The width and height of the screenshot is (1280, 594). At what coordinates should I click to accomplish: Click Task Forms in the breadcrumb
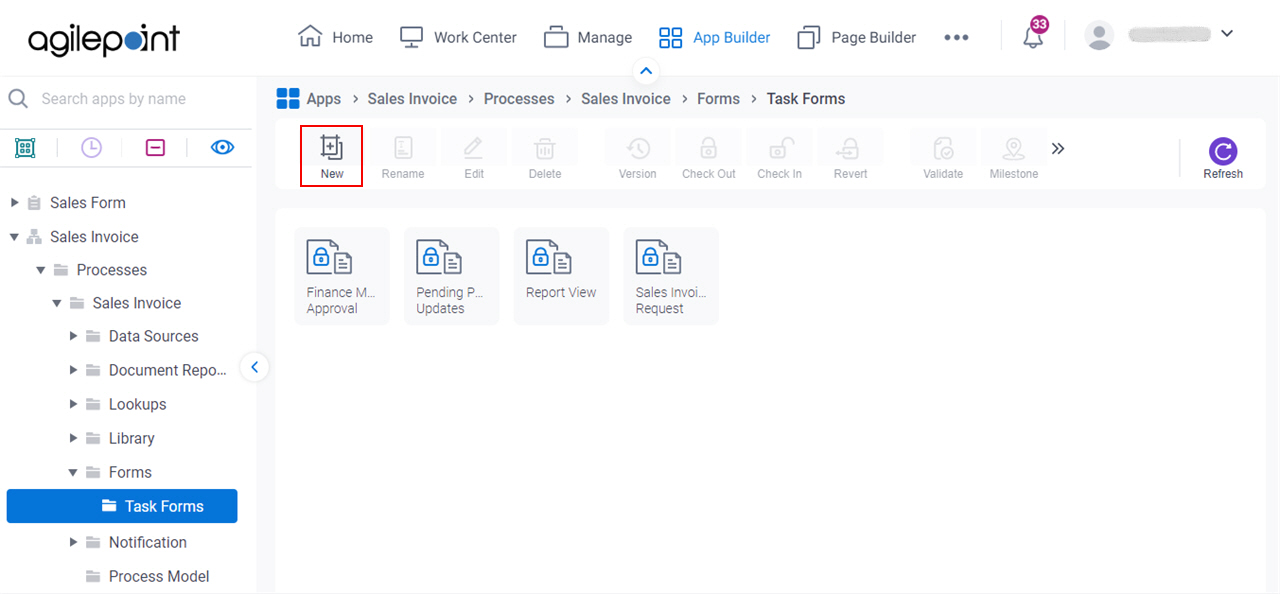tap(806, 99)
